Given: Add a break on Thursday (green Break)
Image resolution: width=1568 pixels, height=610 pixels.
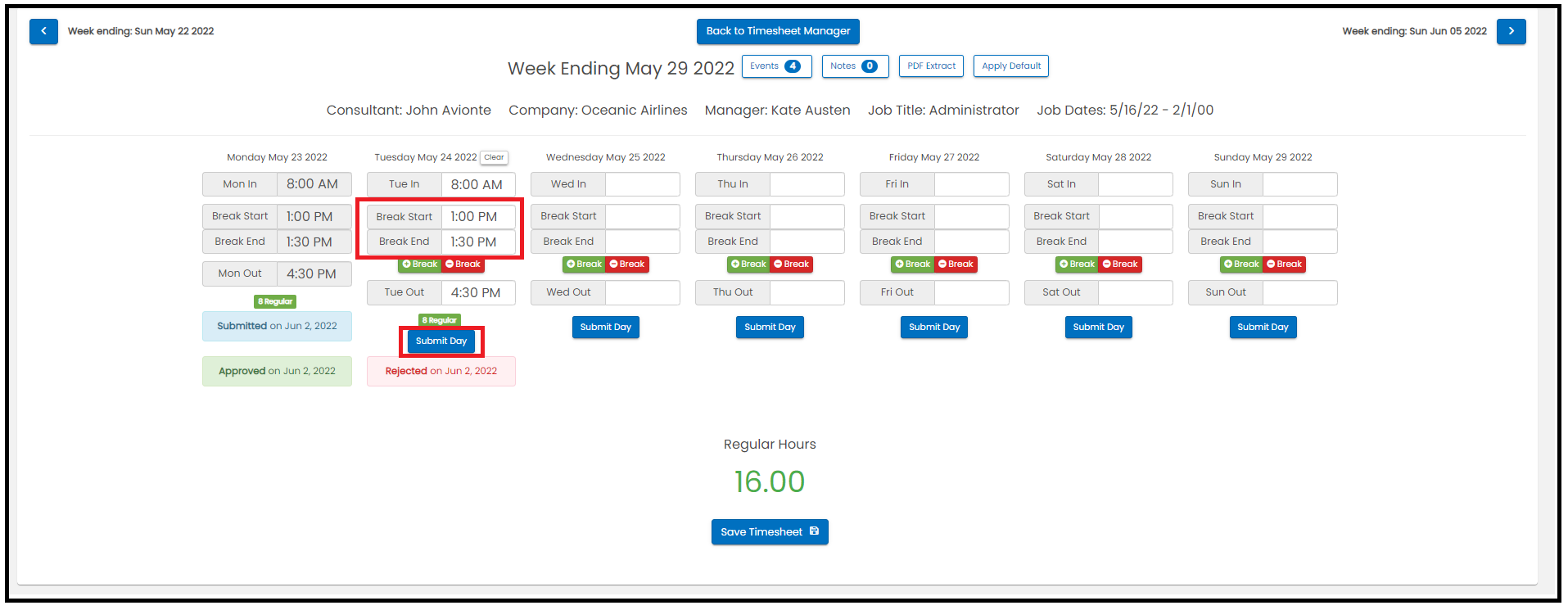Looking at the screenshot, I should pyautogui.click(x=749, y=264).
